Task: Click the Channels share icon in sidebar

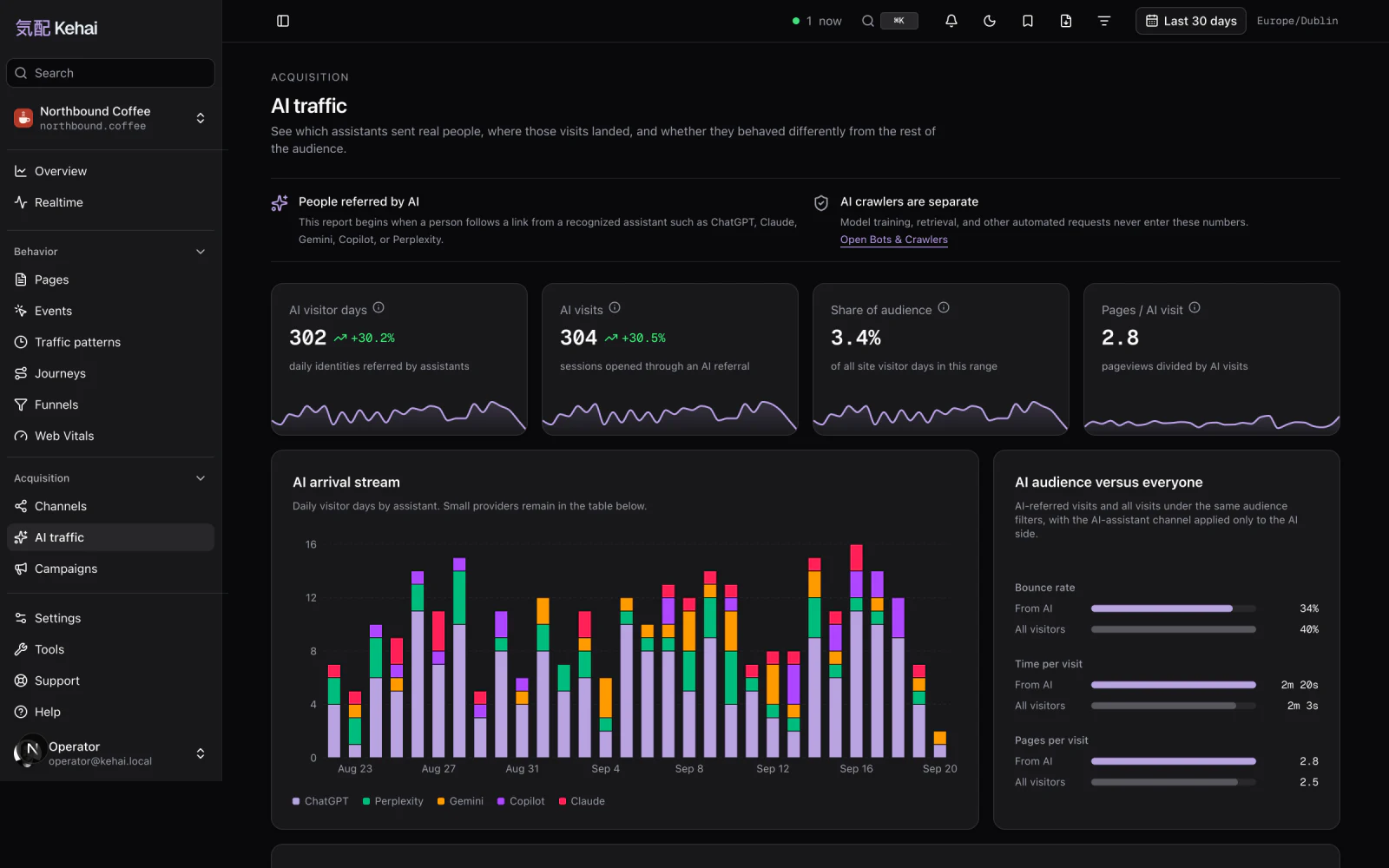Action: (21, 506)
